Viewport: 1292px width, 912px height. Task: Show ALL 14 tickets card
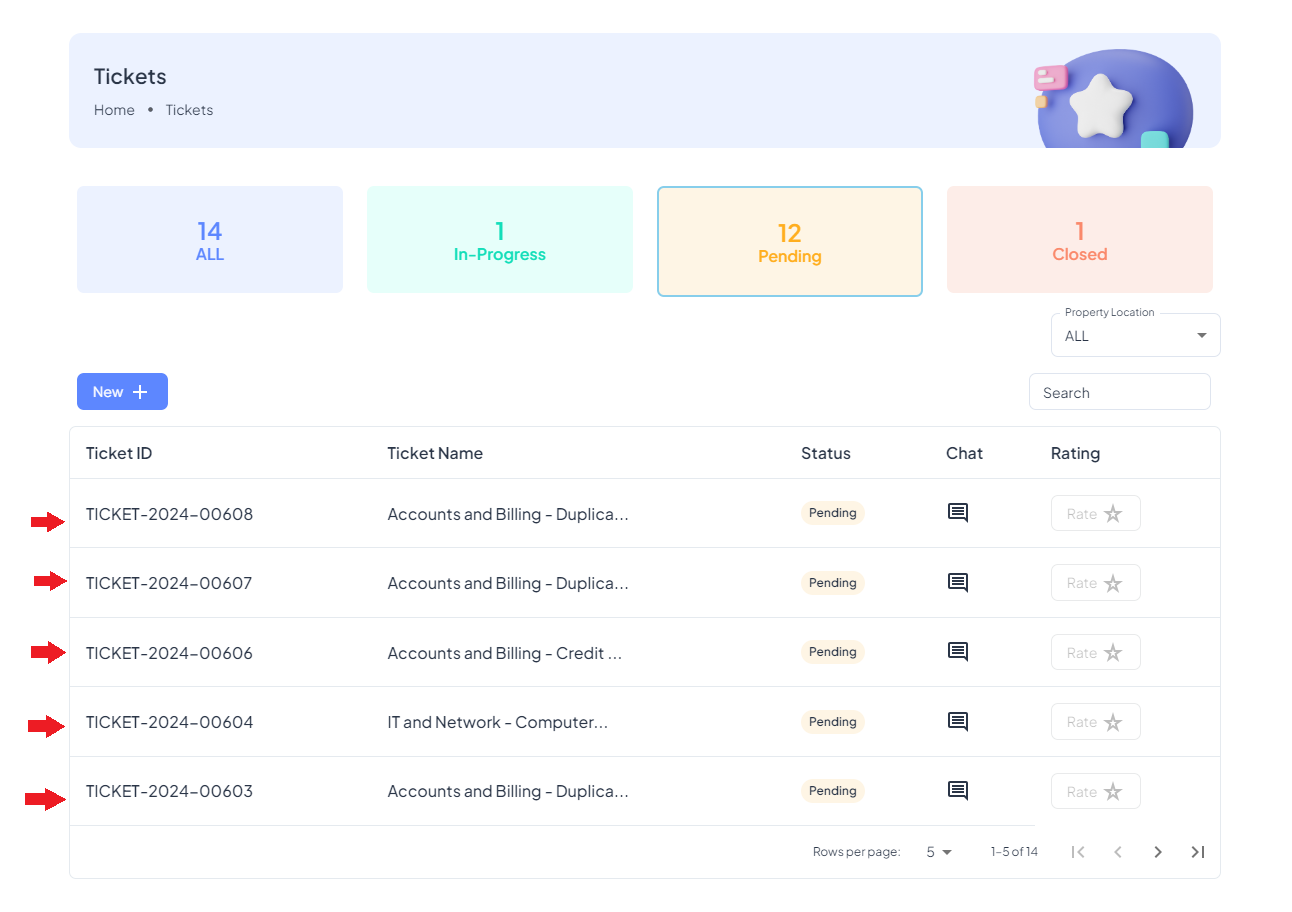210,240
